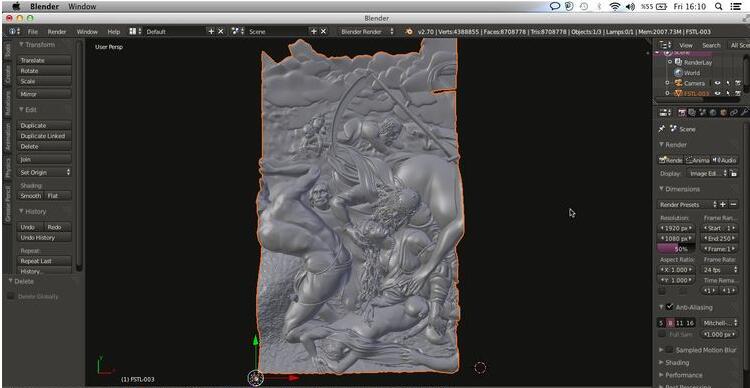The height and width of the screenshot is (388, 750).
Task: Open the Help menu
Action: click(114, 32)
